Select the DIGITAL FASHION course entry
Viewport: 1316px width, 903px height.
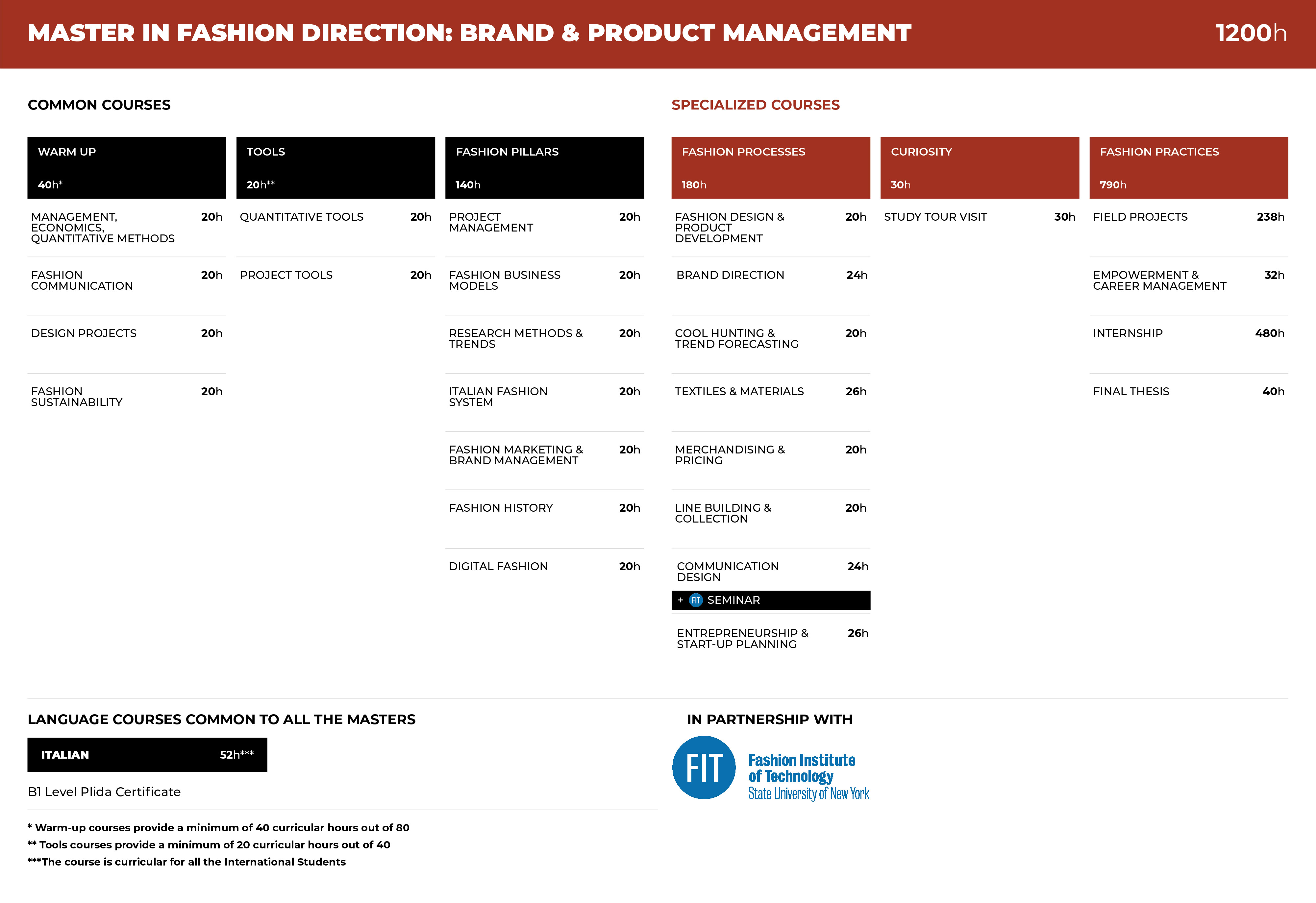[x=545, y=566]
